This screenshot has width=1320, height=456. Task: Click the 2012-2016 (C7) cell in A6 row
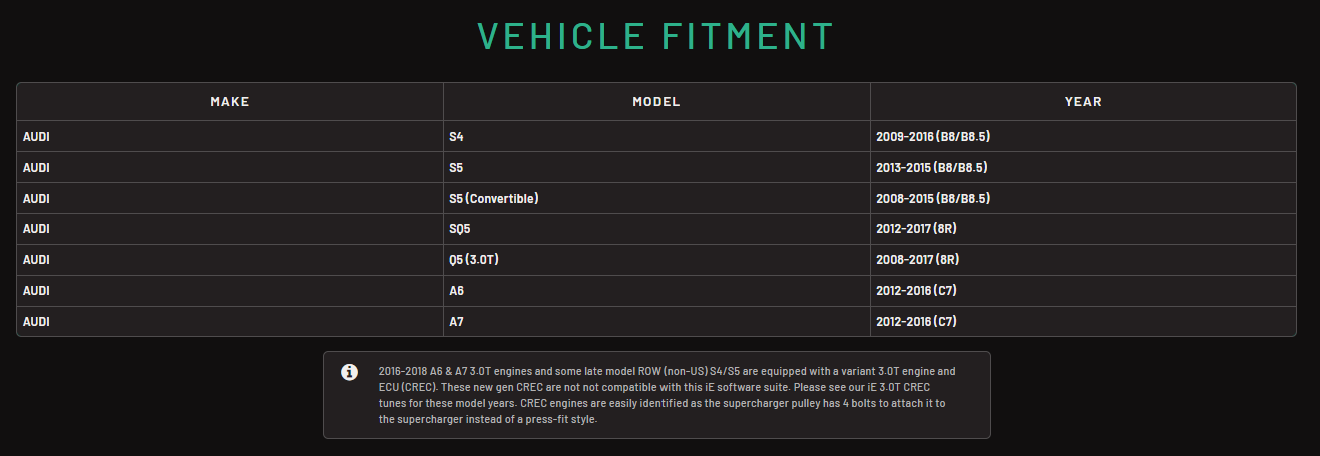918,291
